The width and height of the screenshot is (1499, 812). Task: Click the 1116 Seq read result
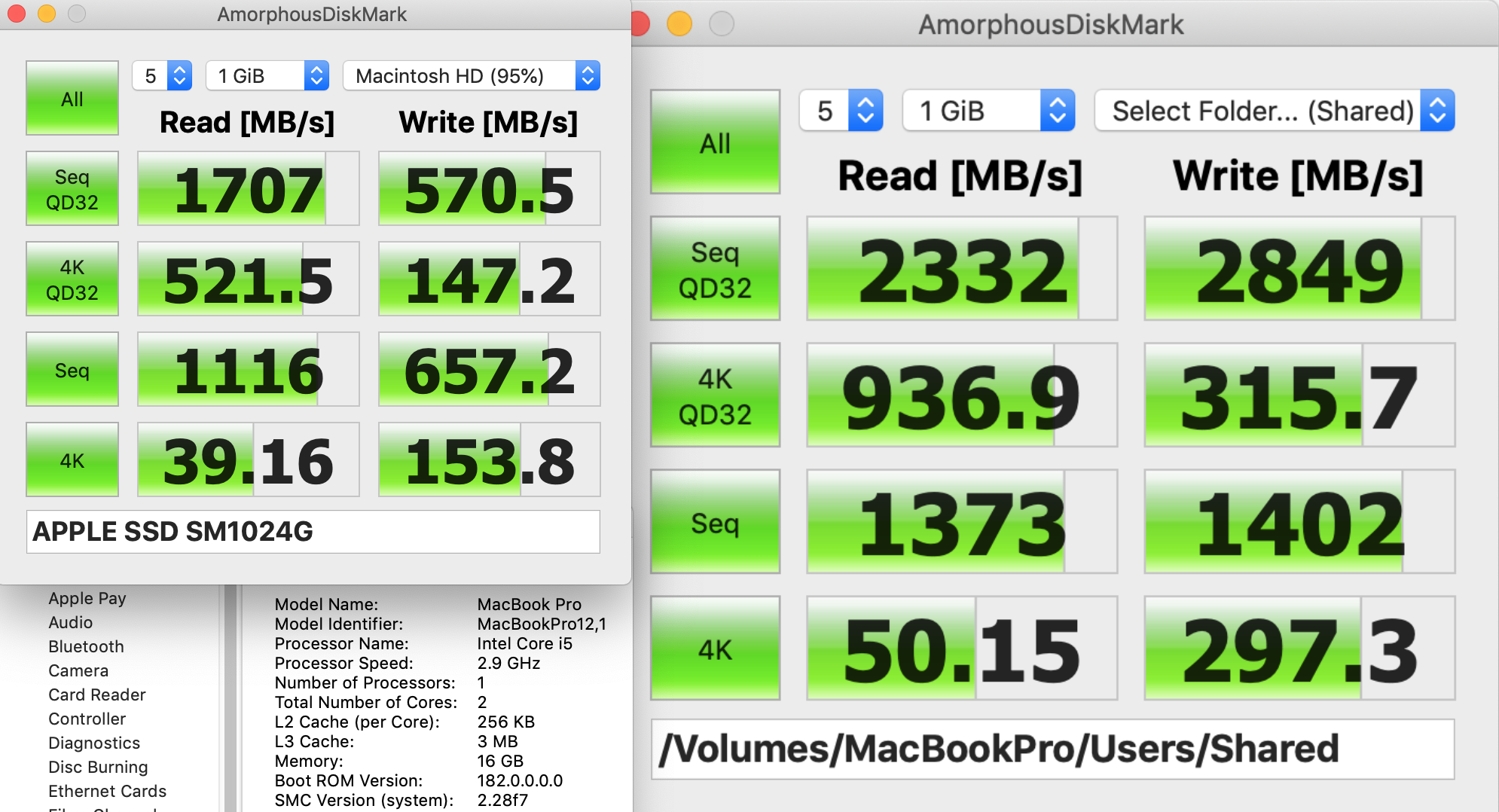pos(249,369)
